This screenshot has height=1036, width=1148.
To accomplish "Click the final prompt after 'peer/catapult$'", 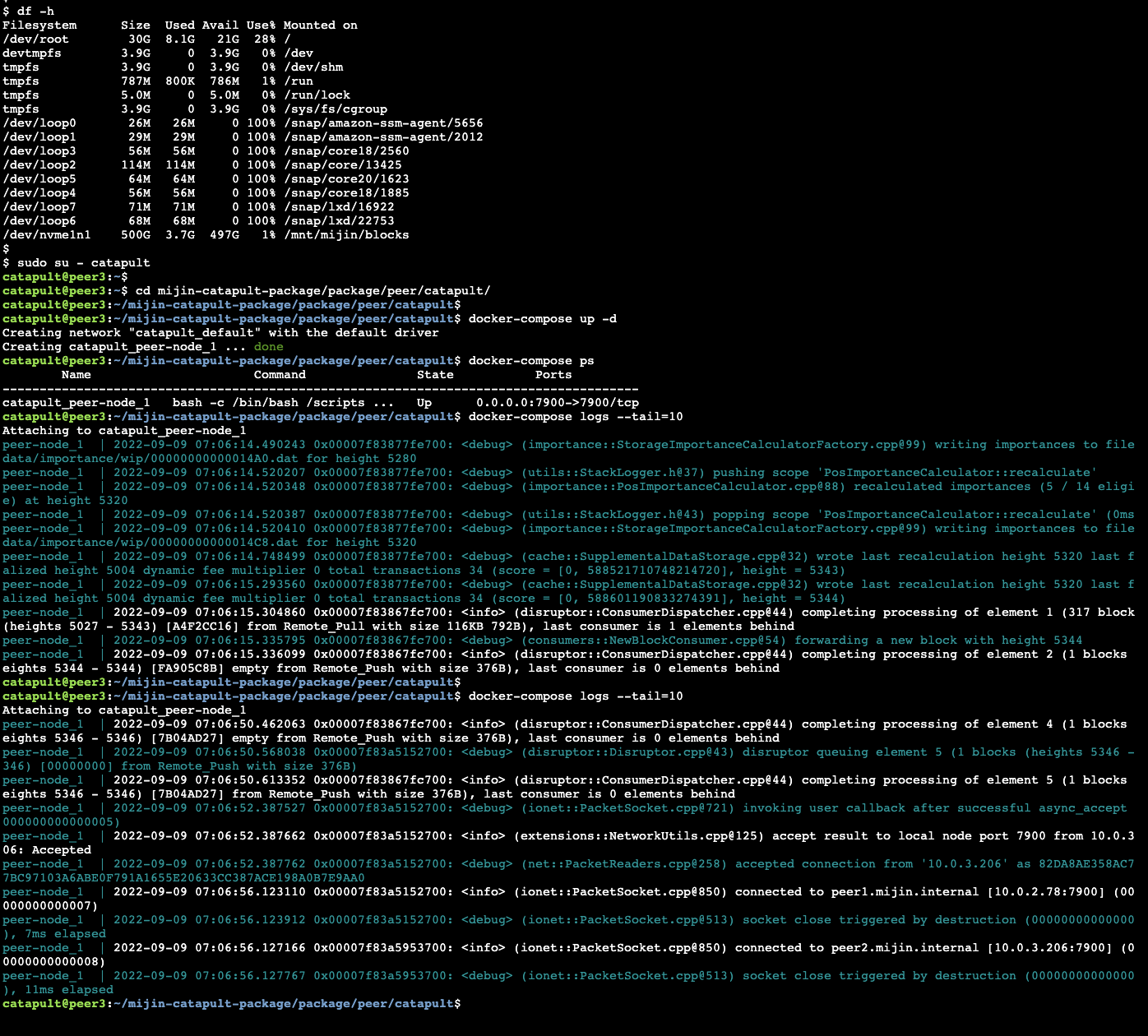I will [x=465, y=1003].
